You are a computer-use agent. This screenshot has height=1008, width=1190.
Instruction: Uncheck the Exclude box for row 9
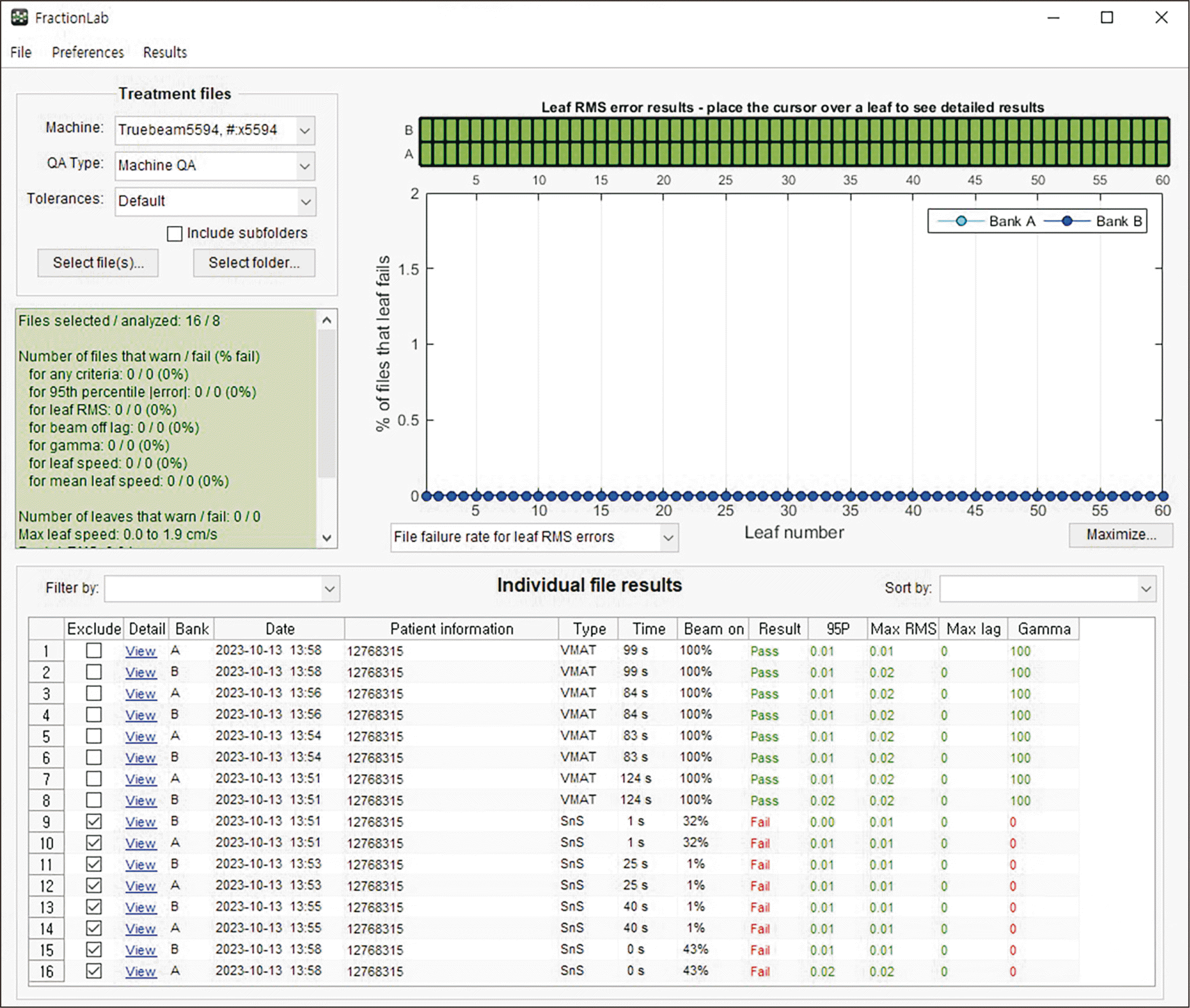pyautogui.click(x=94, y=821)
